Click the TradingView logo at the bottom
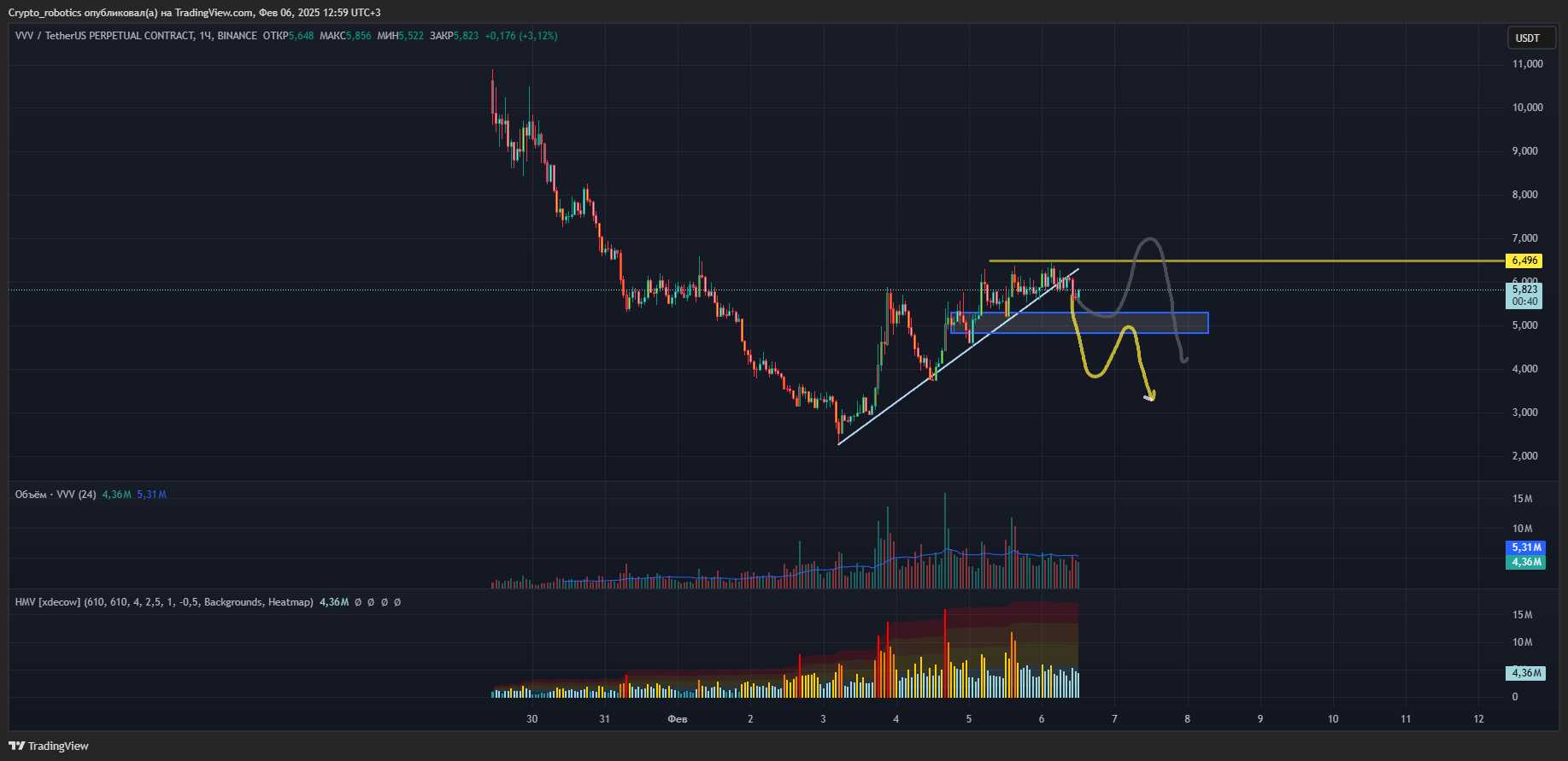The height and width of the screenshot is (761, 1568). point(49,746)
